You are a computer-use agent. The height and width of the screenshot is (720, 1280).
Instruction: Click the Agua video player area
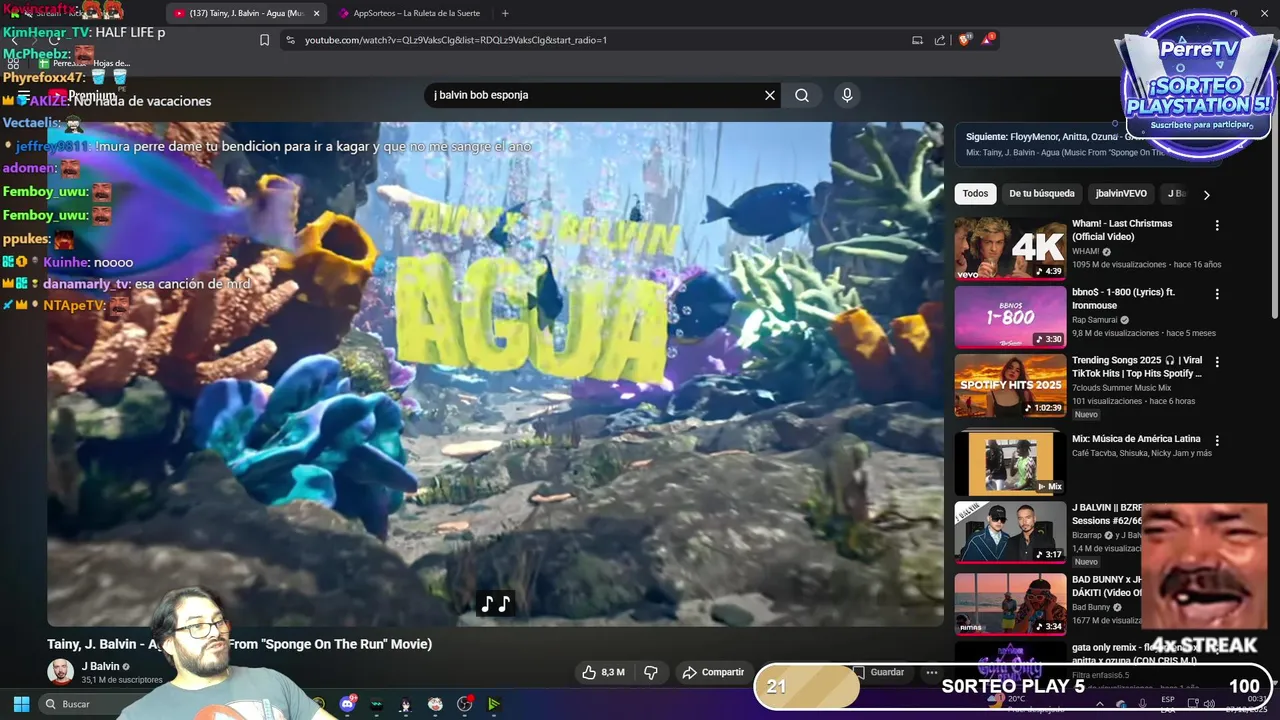495,374
